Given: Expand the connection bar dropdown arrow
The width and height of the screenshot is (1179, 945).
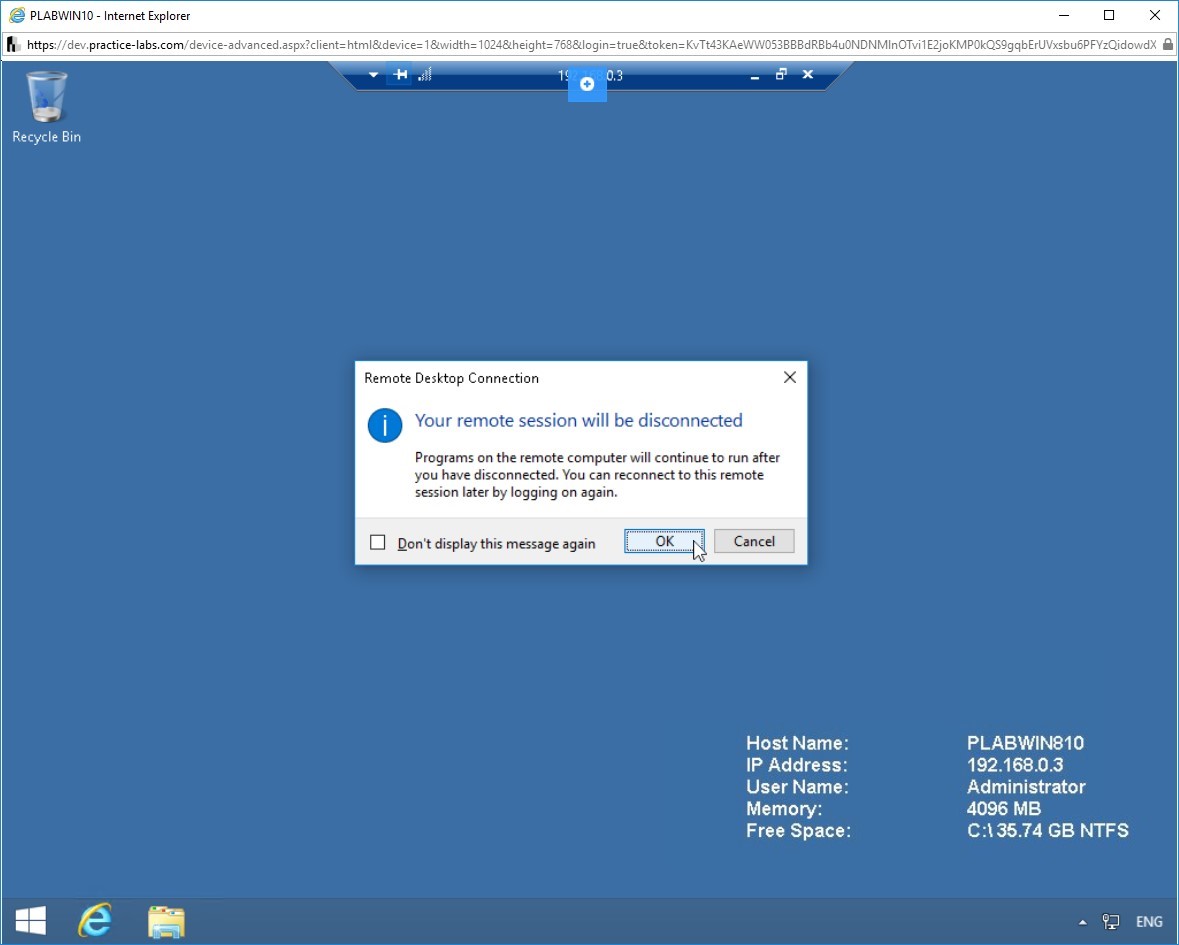Looking at the screenshot, I should point(373,75).
